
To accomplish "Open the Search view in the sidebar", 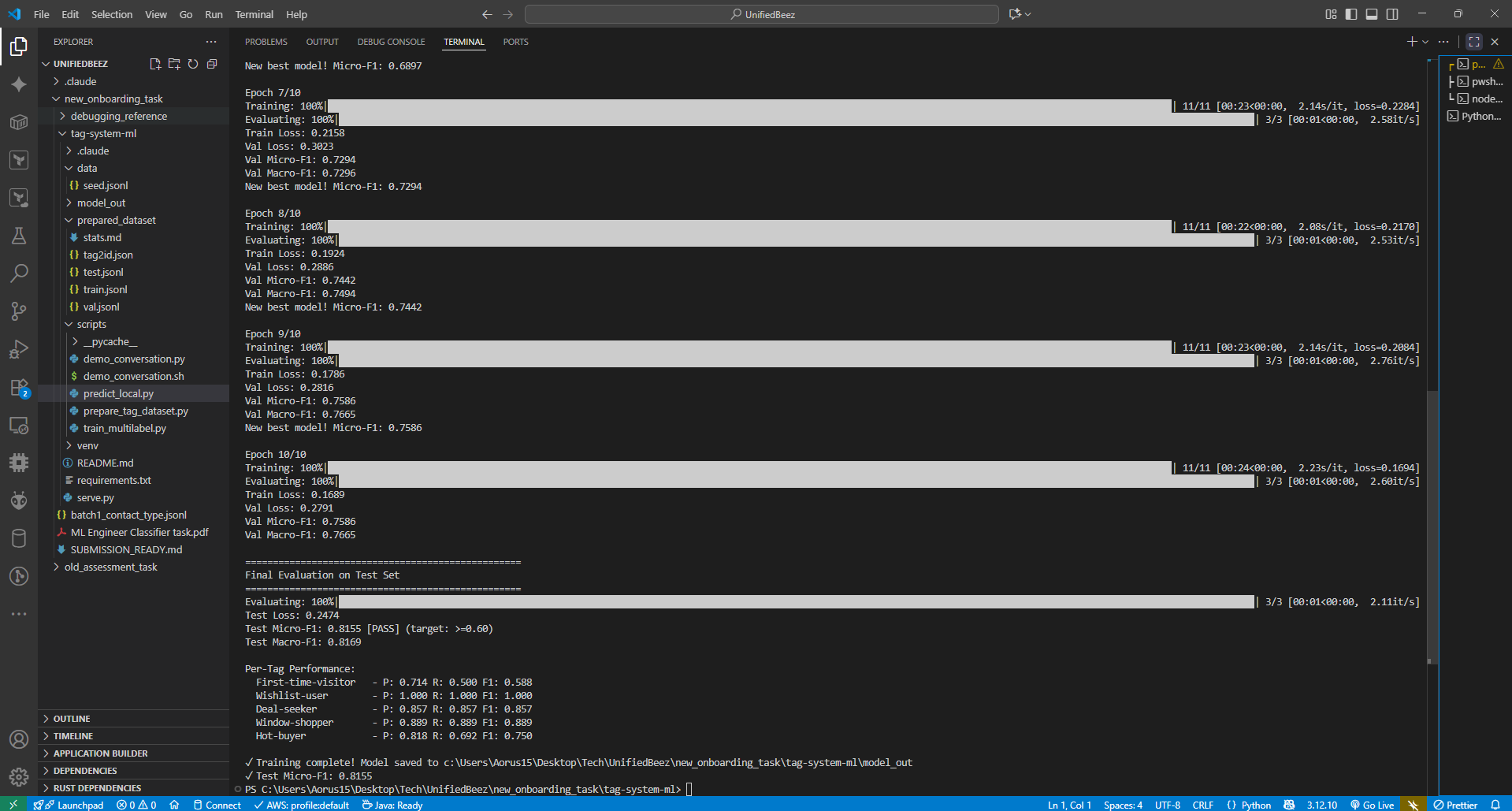I will [x=19, y=273].
